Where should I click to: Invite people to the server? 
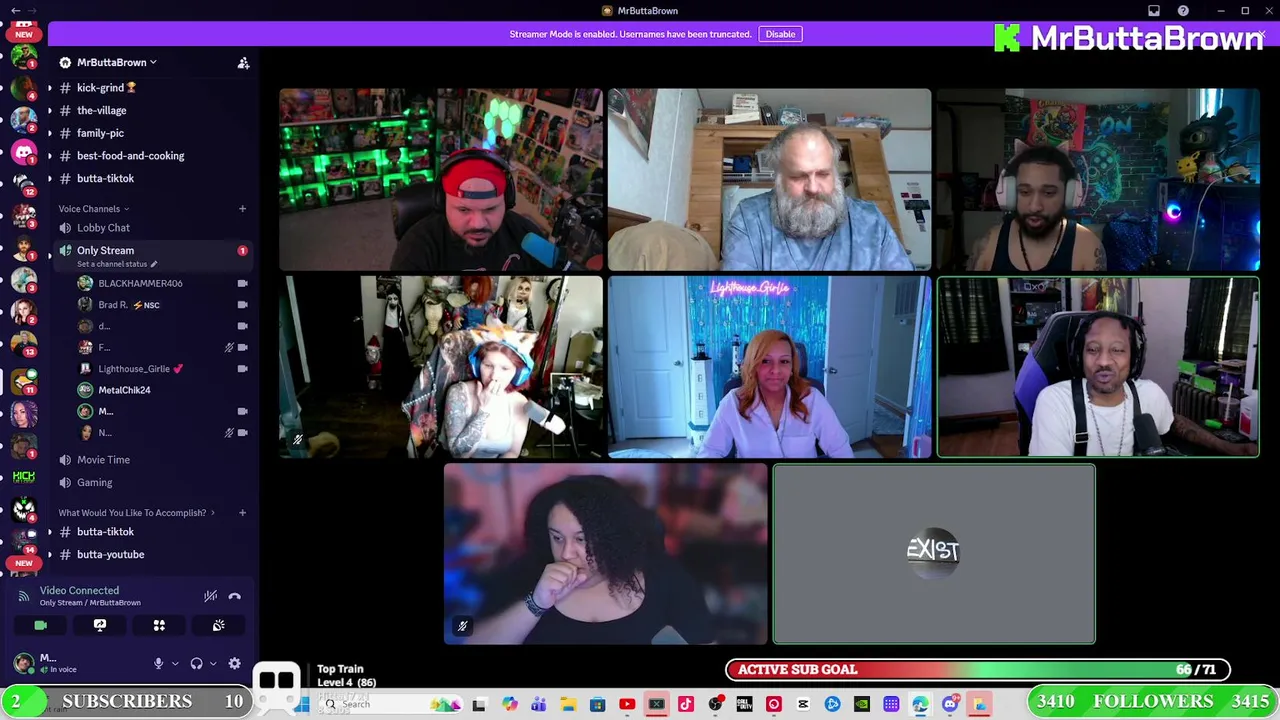[x=243, y=63]
